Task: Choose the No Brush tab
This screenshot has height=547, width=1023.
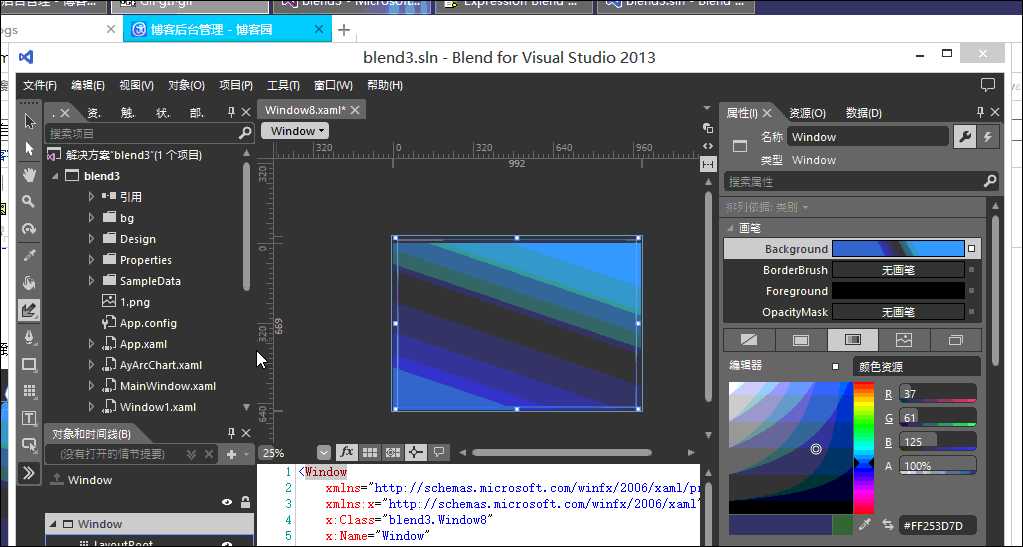Action: pos(749,340)
